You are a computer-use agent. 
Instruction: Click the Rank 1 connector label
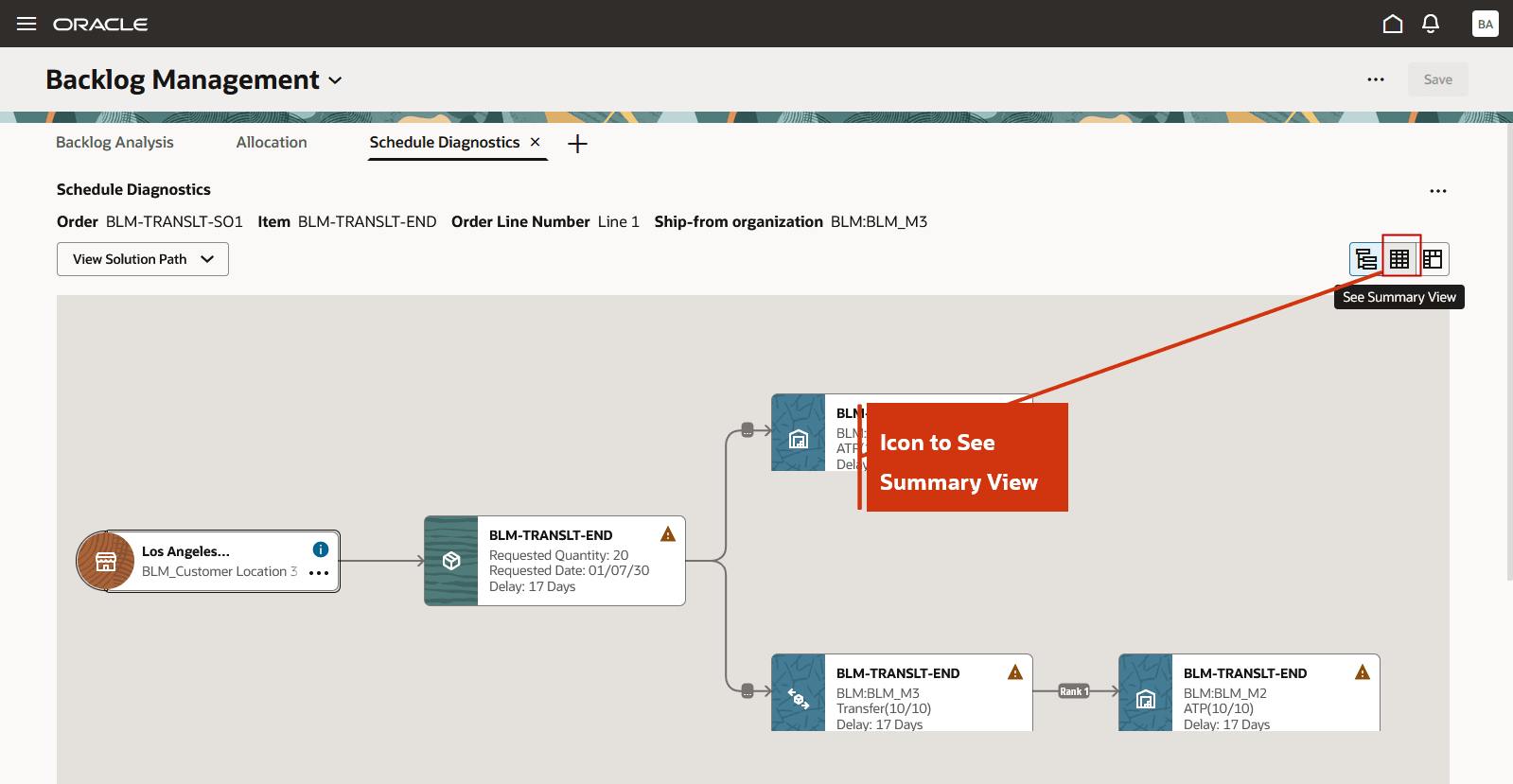(x=1073, y=691)
